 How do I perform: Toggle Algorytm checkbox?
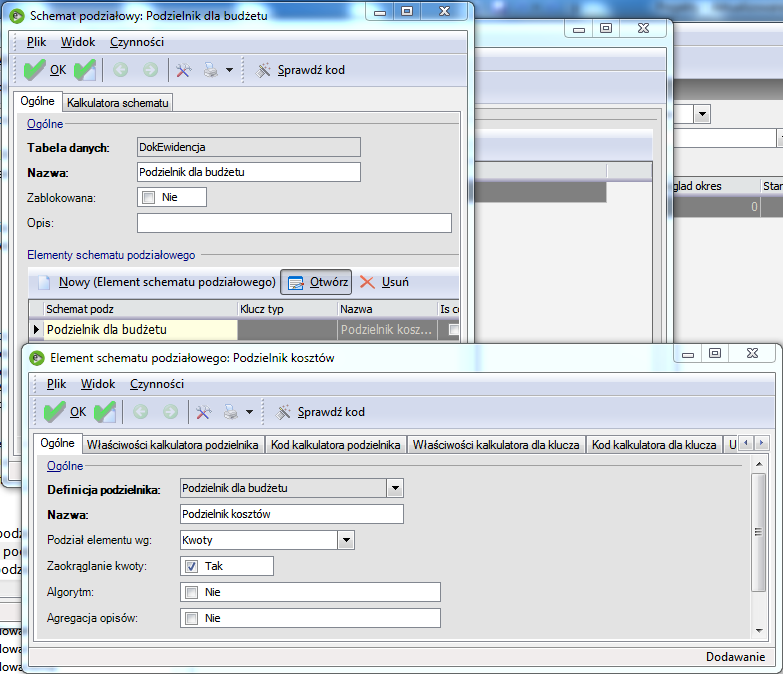point(191,592)
